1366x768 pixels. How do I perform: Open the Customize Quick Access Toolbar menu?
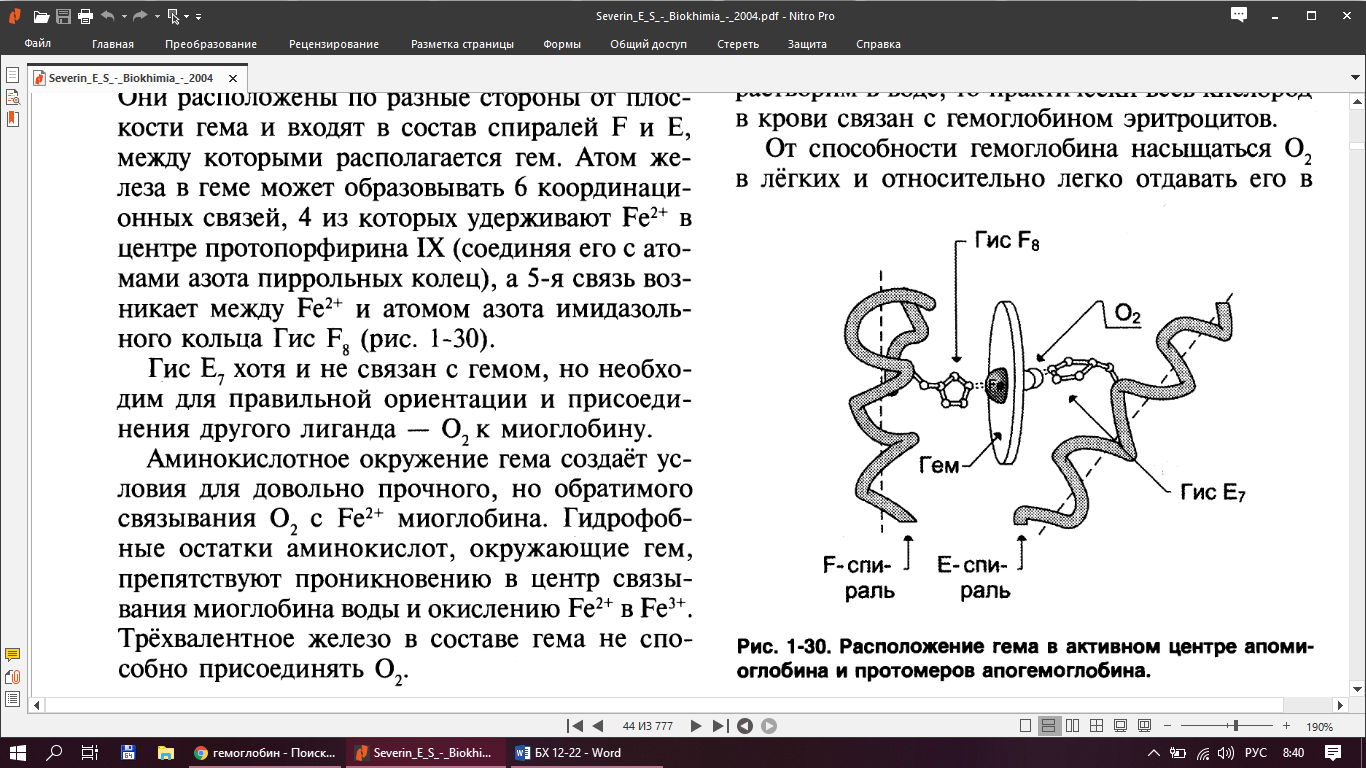tap(198, 17)
